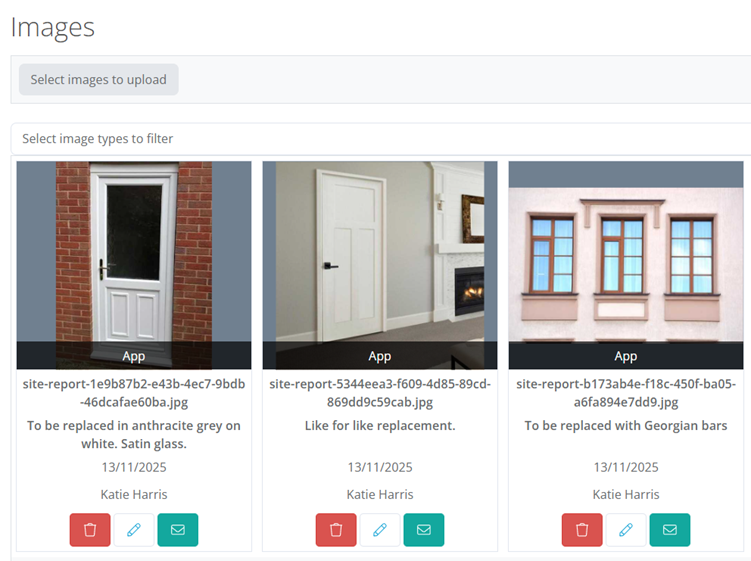Click pencil icon under Georgian bars image
Screen dimensions: 751x561
(626, 530)
